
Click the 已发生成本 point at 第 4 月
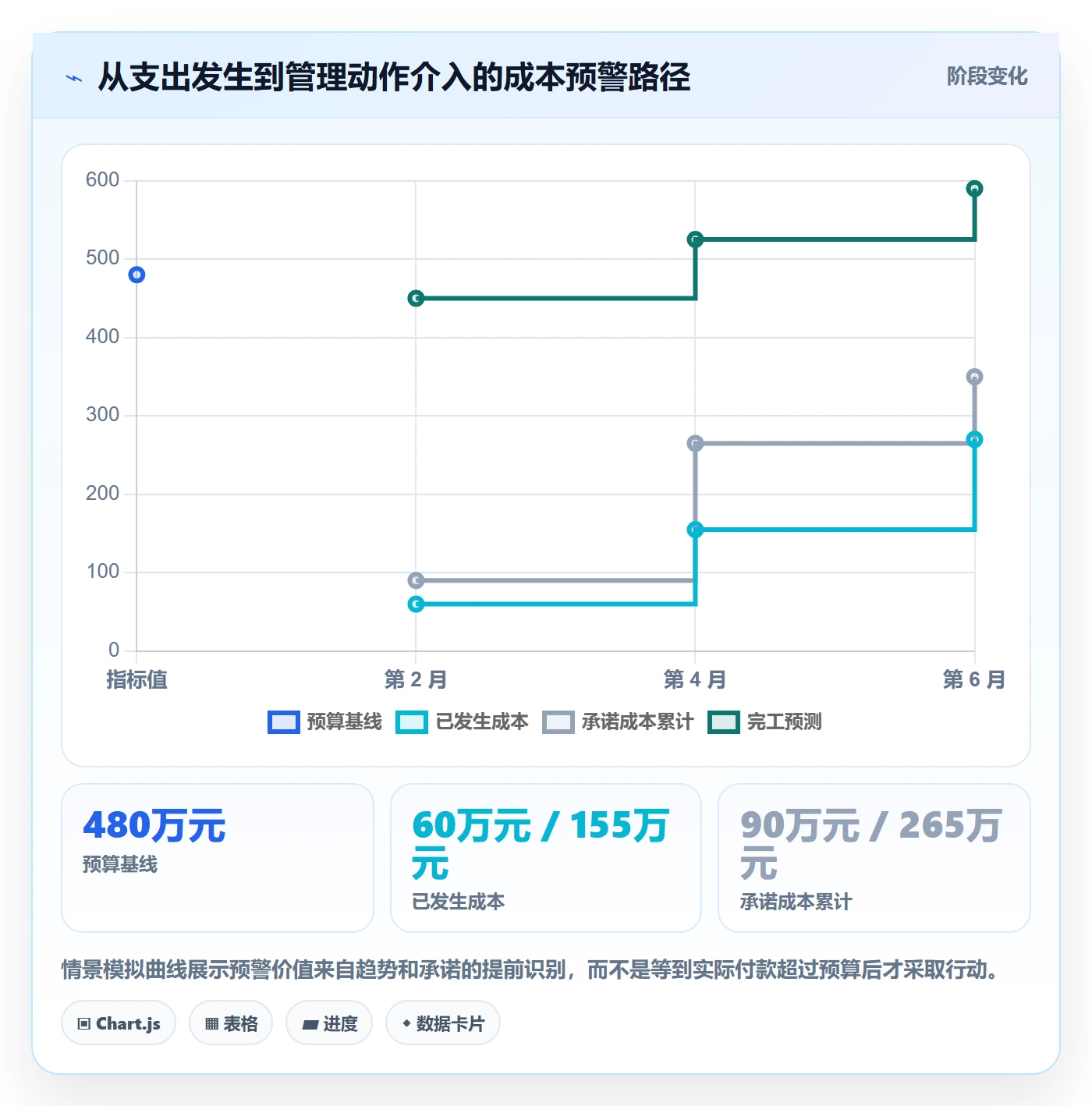click(695, 530)
